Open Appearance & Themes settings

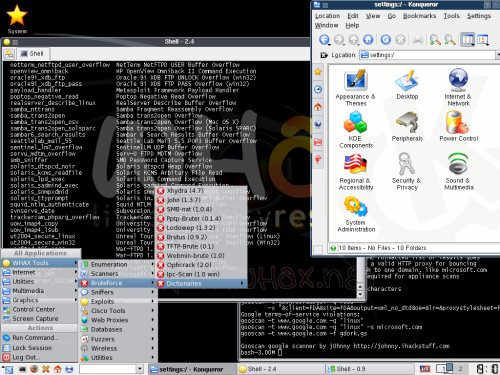click(355, 88)
